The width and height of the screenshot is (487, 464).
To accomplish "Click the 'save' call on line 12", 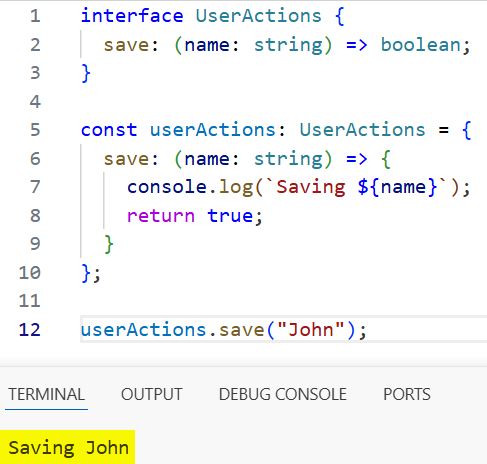I will [x=241, y=330].
